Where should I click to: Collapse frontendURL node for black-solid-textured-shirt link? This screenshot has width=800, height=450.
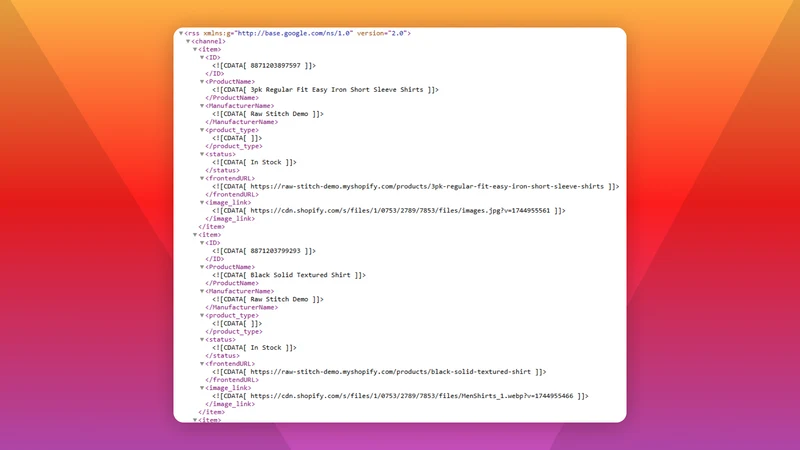(202, 364)
